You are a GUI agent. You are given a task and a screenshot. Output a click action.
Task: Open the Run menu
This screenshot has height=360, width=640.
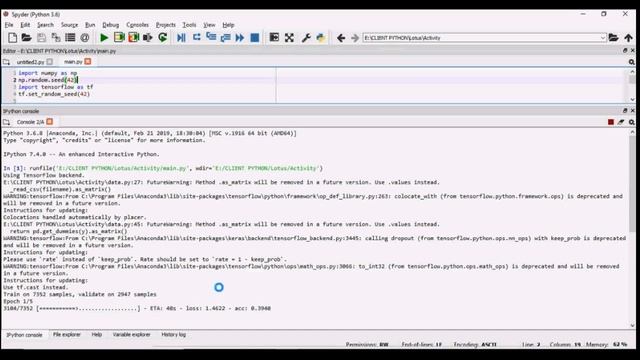90,25
